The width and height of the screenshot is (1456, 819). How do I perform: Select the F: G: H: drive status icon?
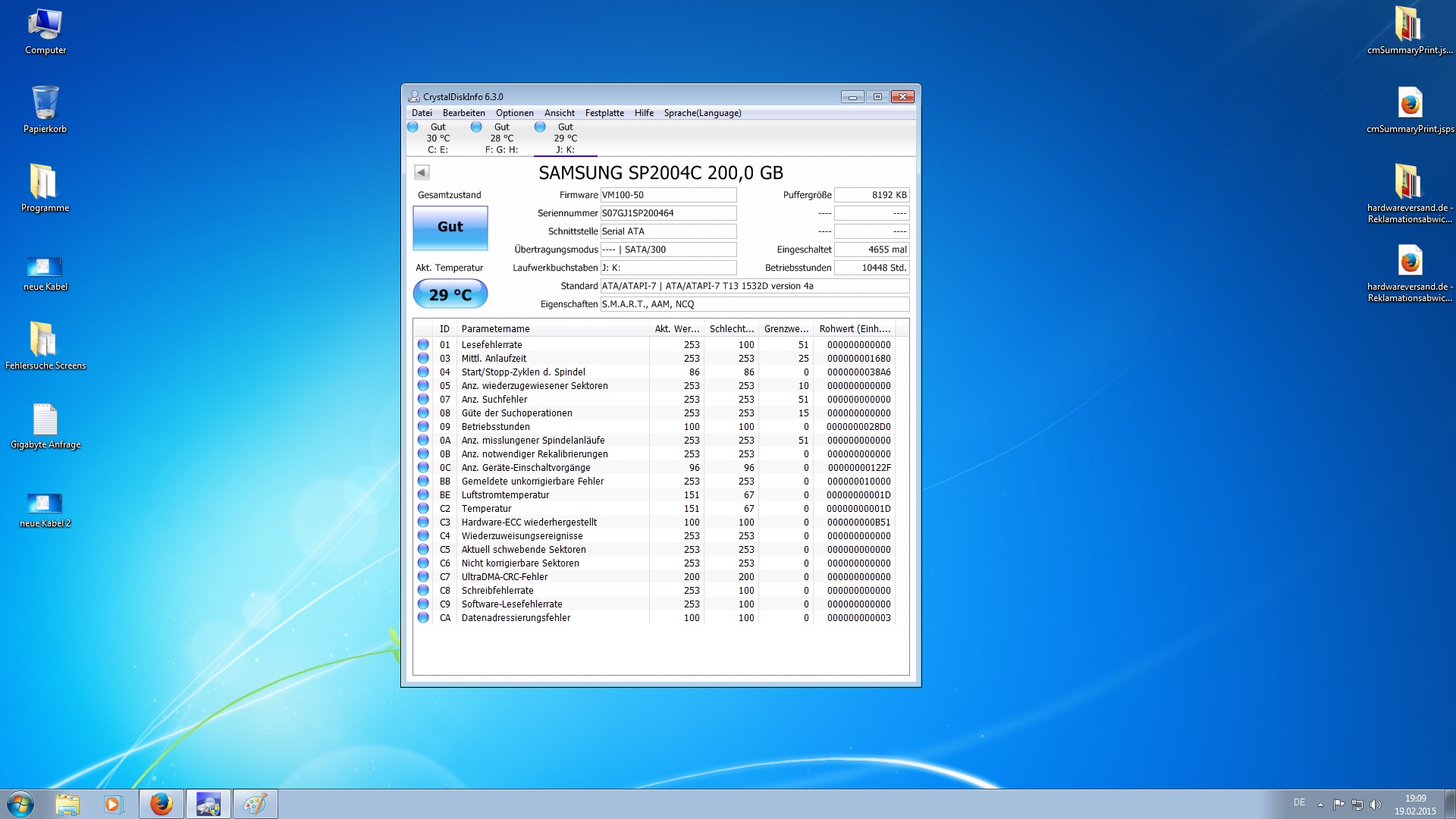click(x=476, y=127)
